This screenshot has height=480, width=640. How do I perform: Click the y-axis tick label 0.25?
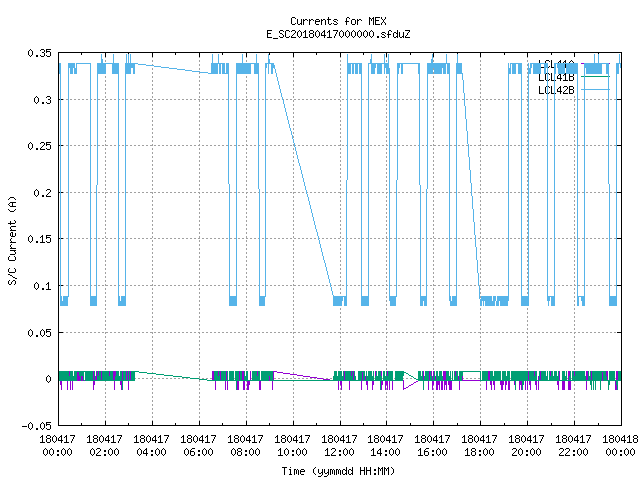[x=40, y=146]
